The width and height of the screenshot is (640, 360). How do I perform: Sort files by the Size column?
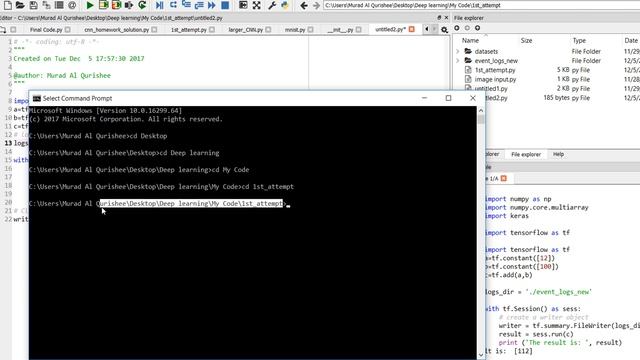[526, 40]
